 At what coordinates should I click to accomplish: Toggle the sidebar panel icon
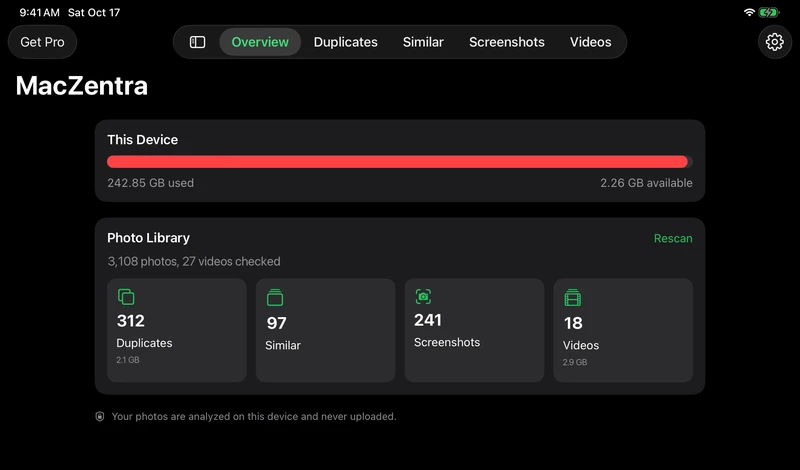197,42
